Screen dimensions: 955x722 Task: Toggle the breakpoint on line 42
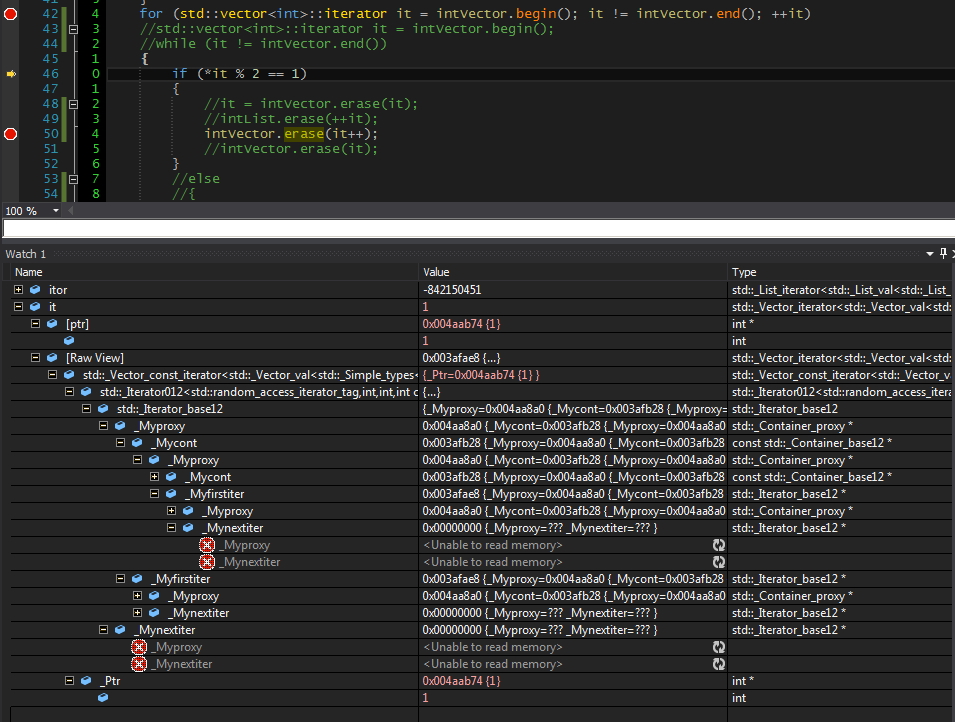pos(10,13)
